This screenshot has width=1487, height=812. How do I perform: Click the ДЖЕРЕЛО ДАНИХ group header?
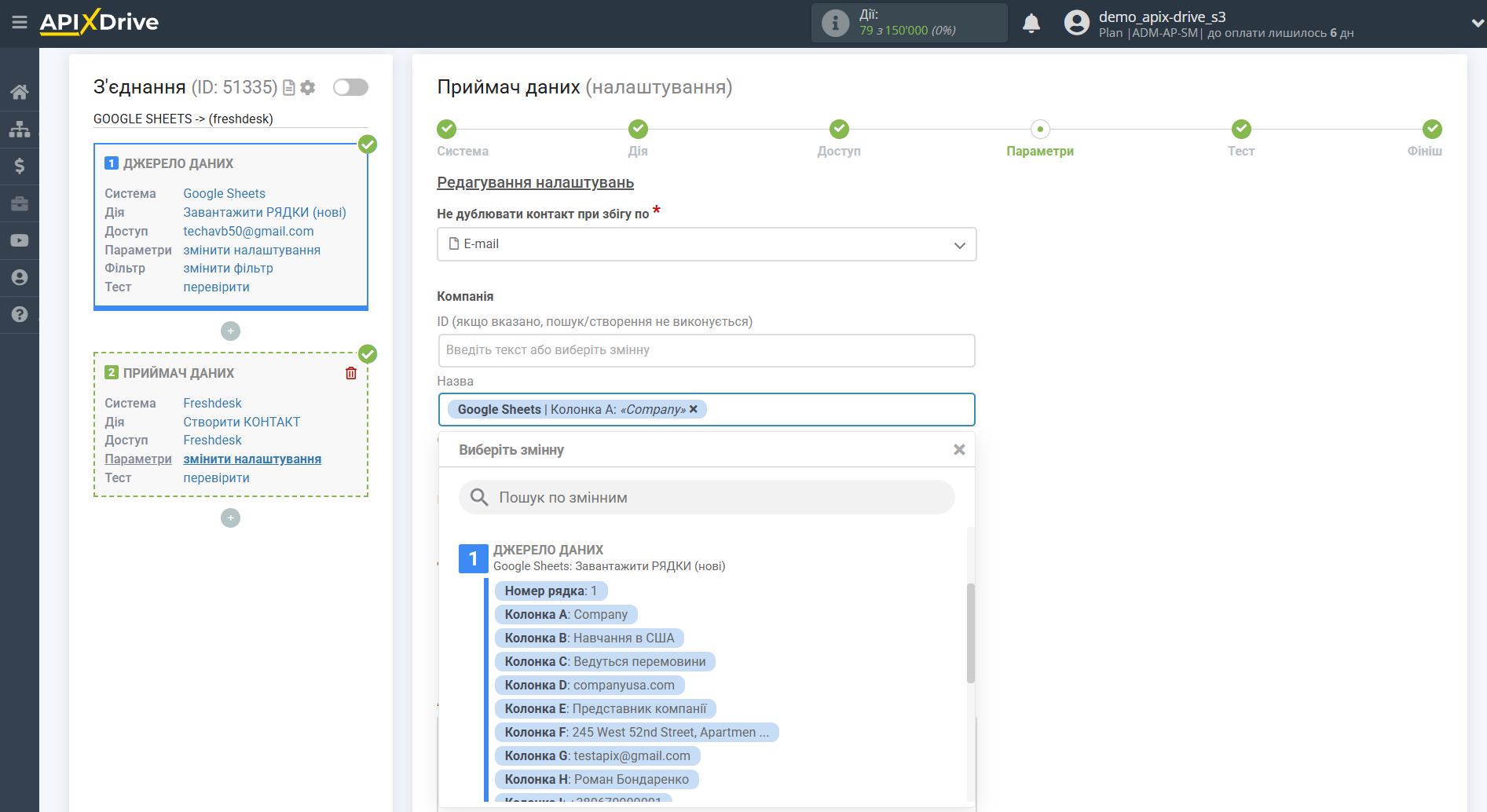[x=548, y=550]
